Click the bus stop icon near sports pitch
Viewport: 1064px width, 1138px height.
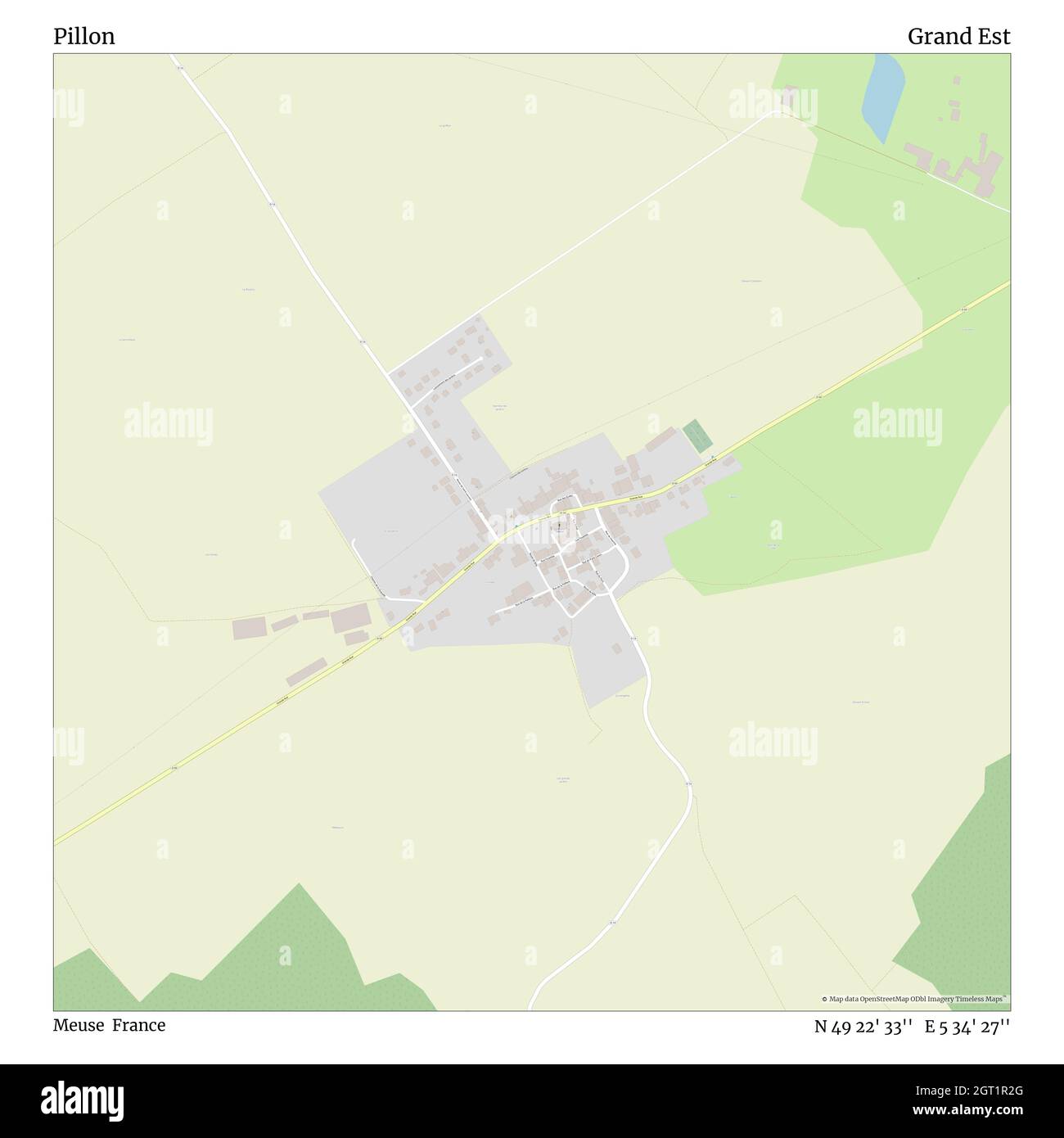[x=712, y=457]
